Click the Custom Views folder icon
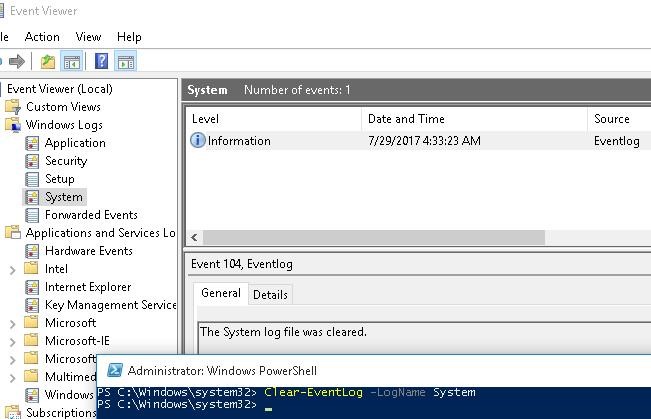 click(13, 107)
